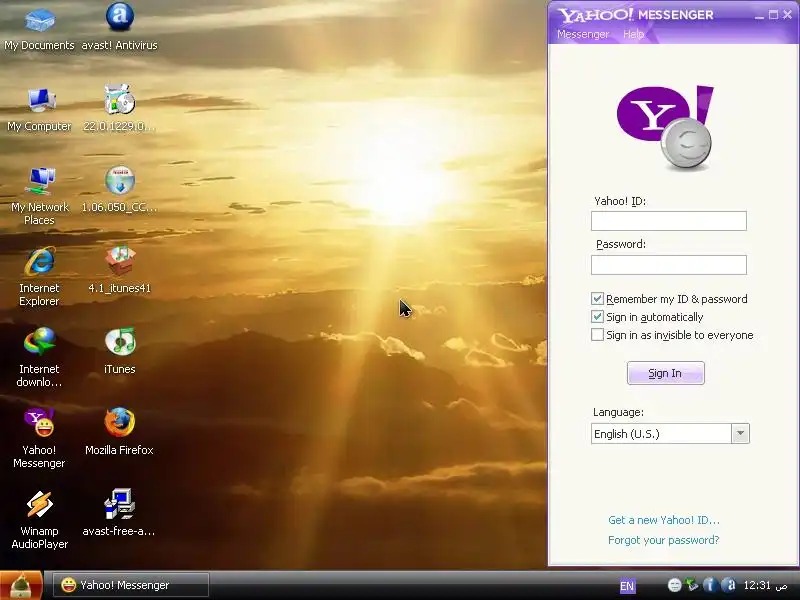Click the Start button on taskbar
Screen dimensions: 800x600
coord(21,585)
